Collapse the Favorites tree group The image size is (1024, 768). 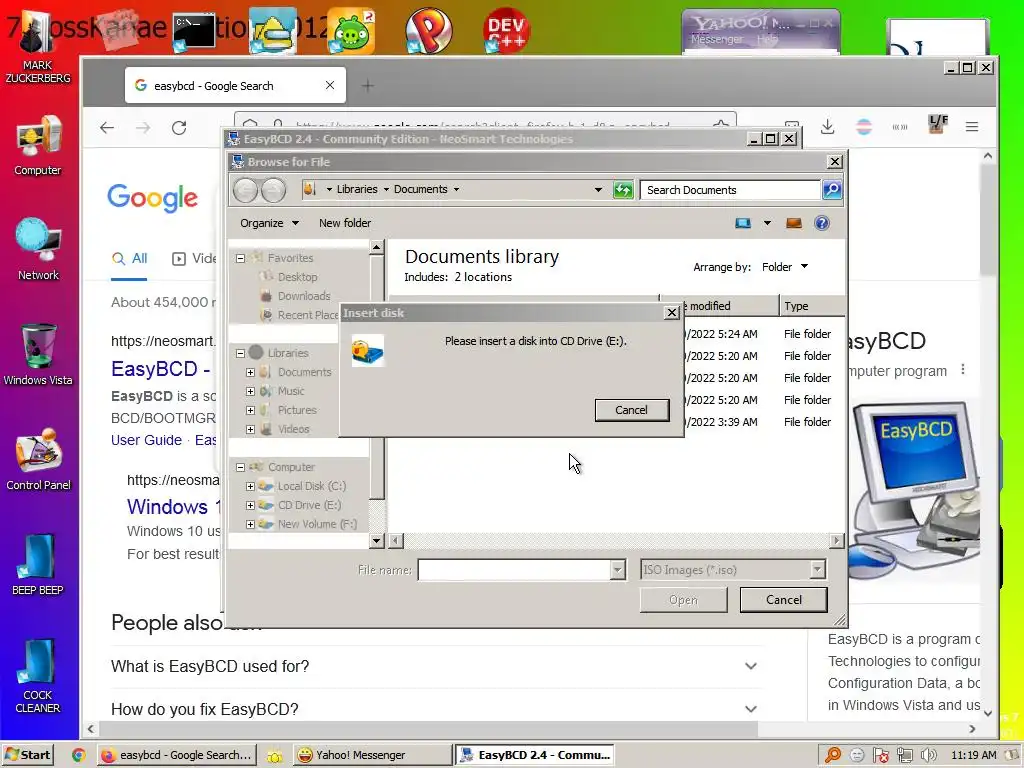click(240, 258)
